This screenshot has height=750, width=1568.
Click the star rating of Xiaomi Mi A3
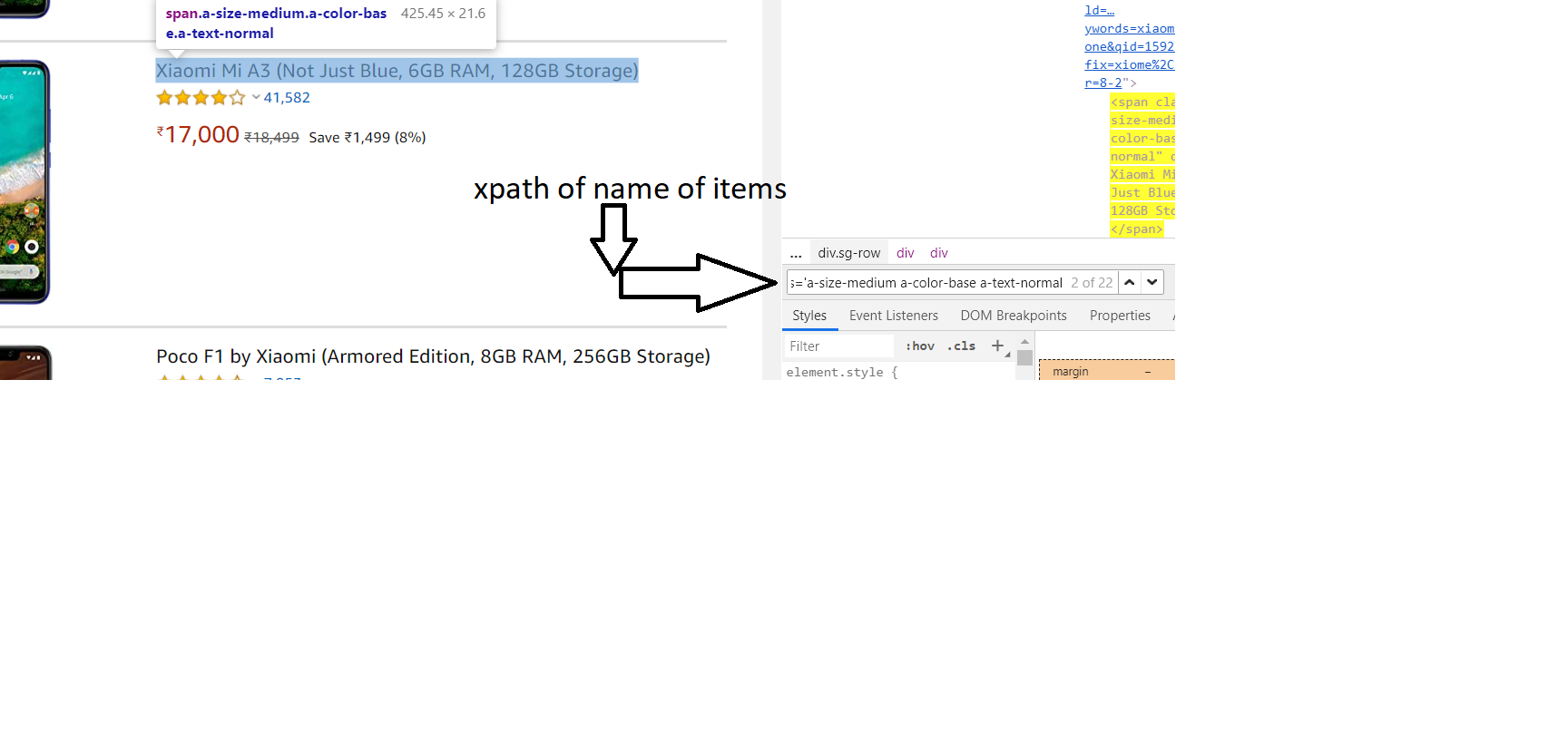click(201, 97)
